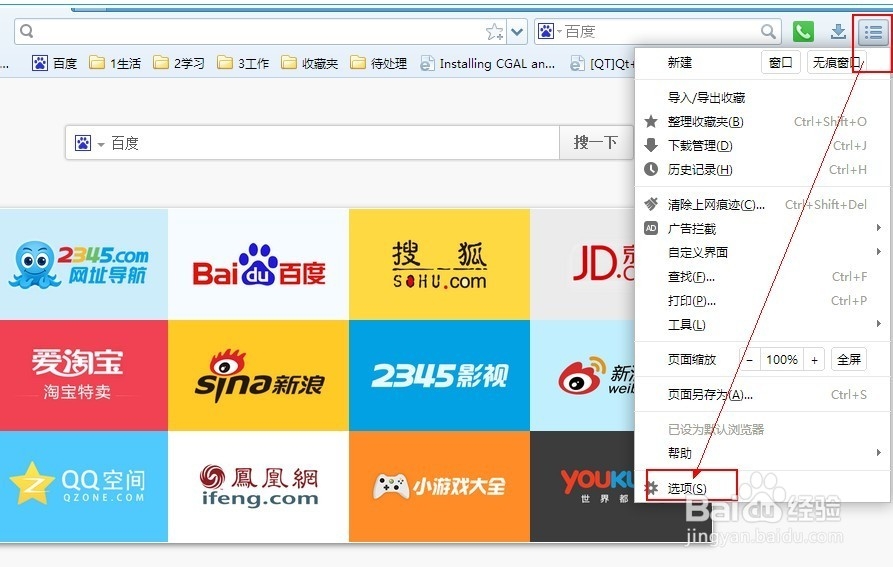Click the magnifier in Baidu toolbar search

coord(768,32)
